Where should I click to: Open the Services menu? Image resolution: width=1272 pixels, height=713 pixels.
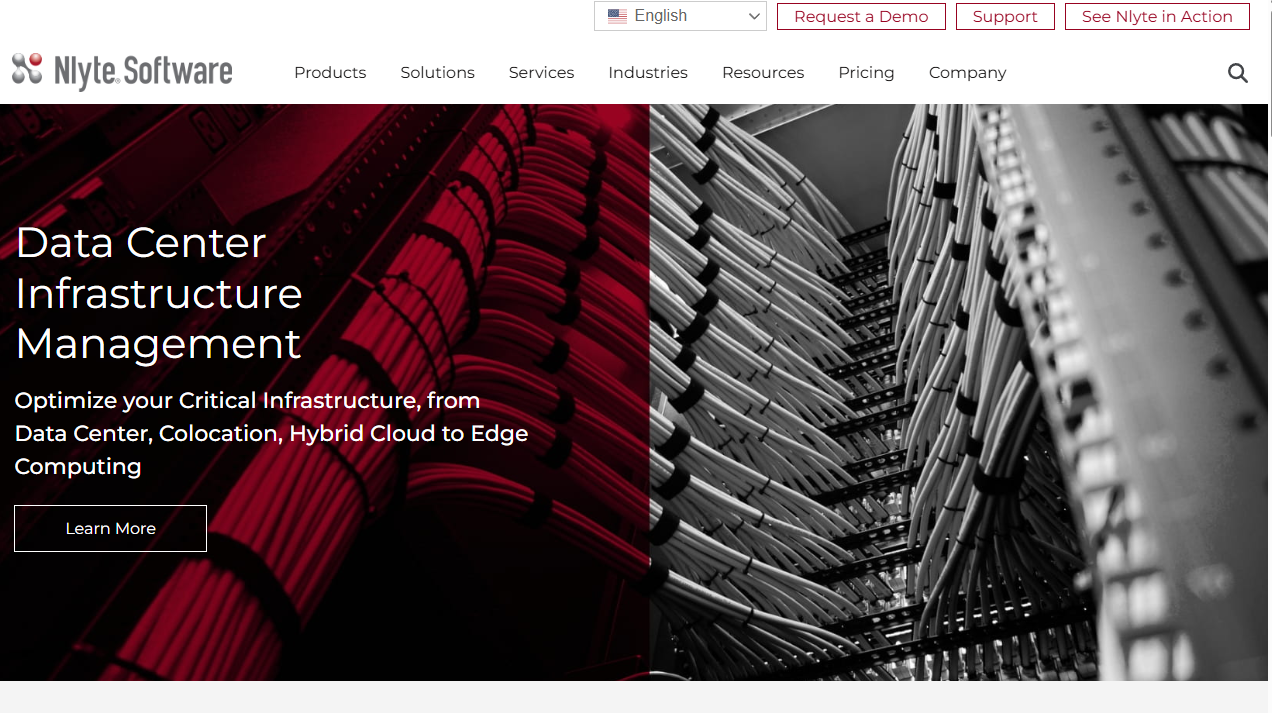(541, 73)
